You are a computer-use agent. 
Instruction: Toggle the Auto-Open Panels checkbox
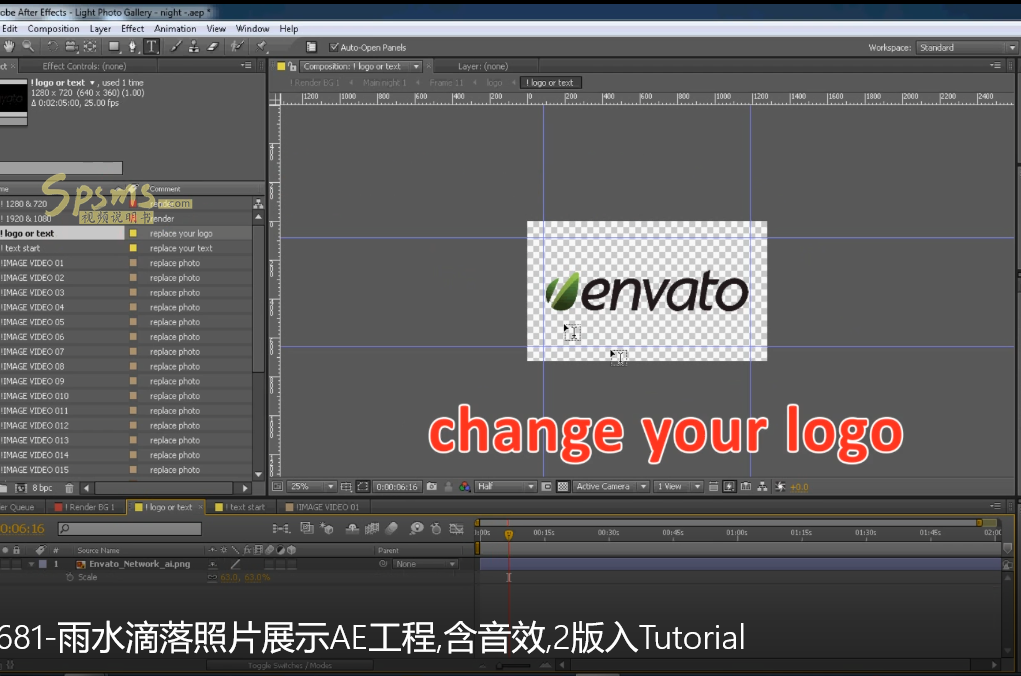[334, 47]
